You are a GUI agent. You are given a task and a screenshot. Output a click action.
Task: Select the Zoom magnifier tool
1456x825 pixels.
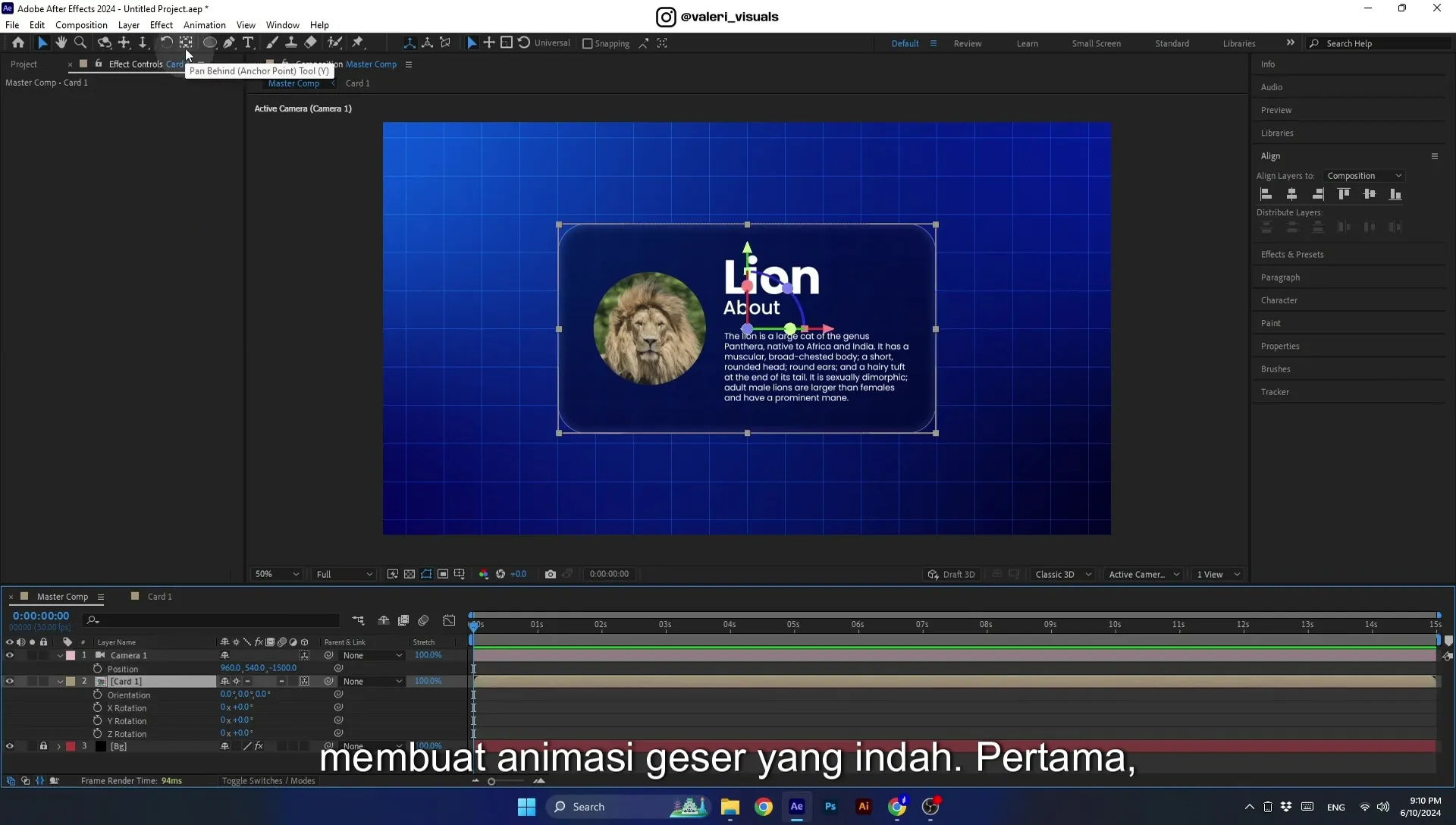80,43
